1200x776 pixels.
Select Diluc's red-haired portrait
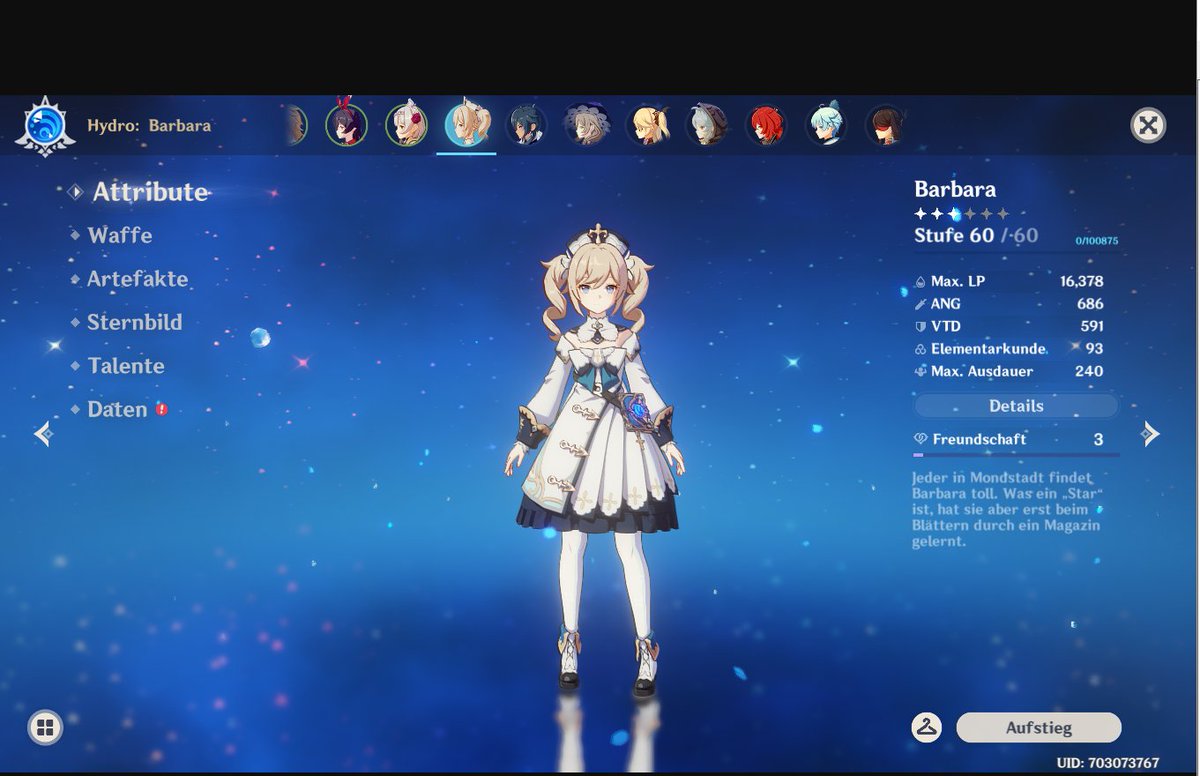click(x=766, y=125)
